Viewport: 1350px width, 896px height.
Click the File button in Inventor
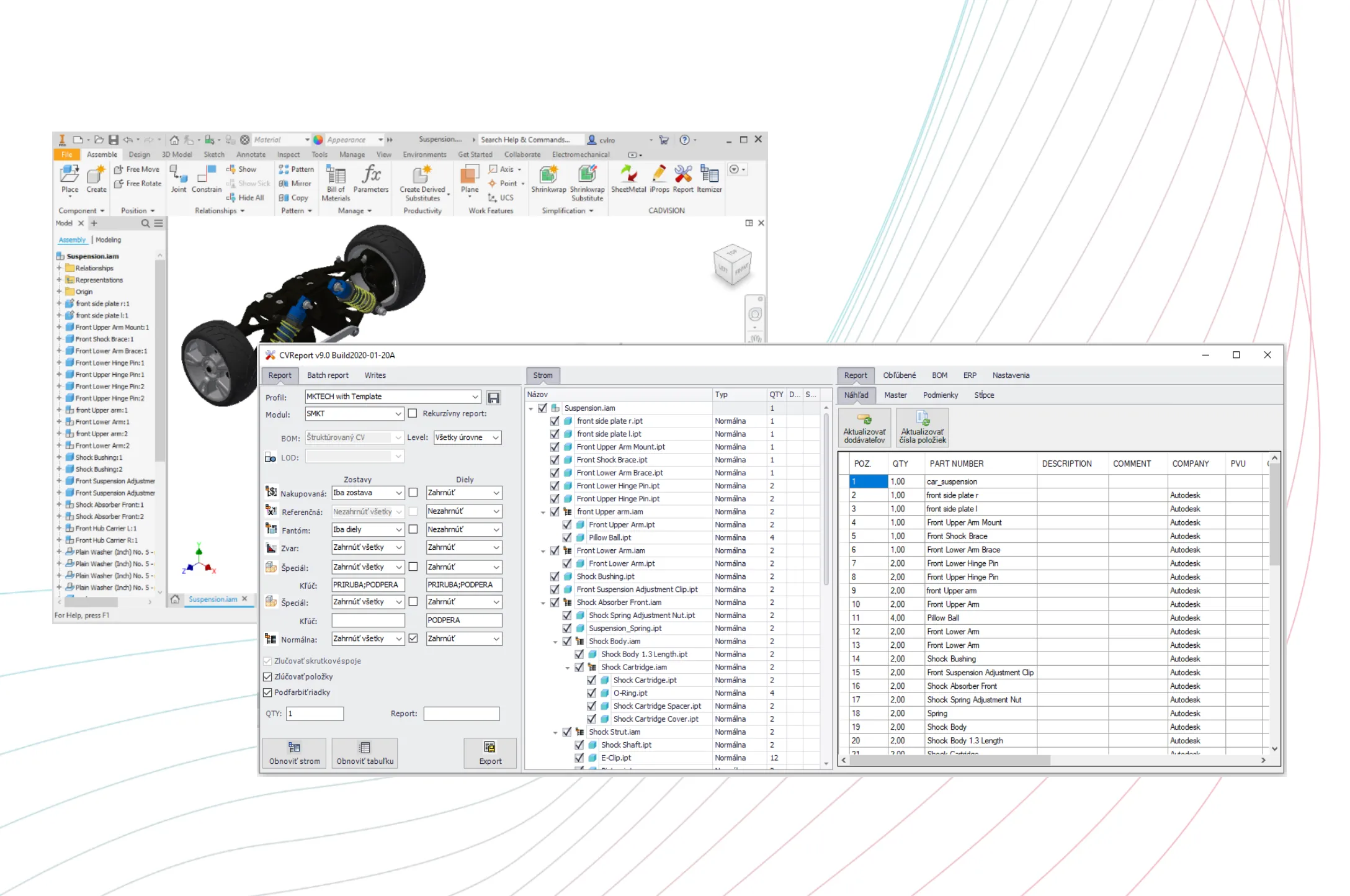coord(67,155)
